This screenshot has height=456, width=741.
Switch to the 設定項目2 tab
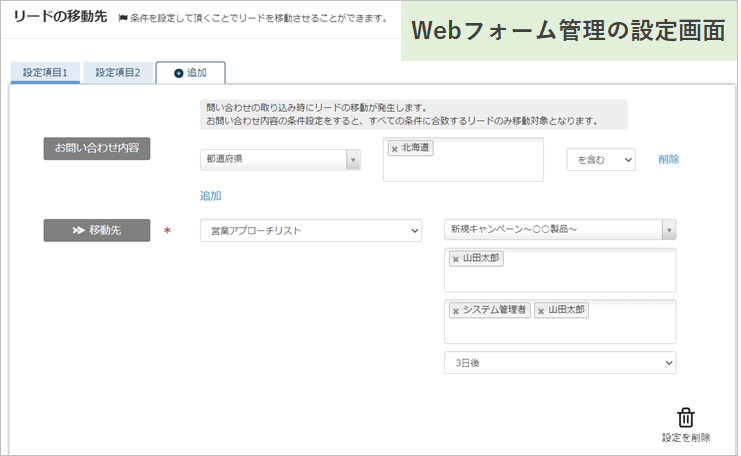click(118, 73)
